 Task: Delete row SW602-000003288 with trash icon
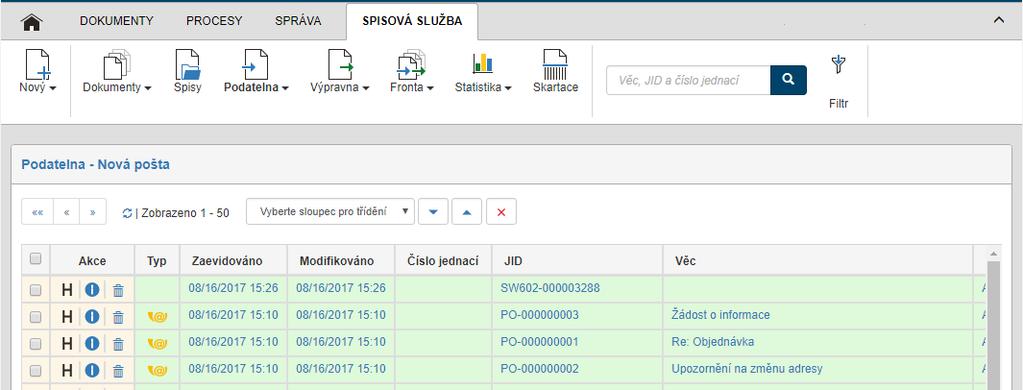(x=117, y=290)
